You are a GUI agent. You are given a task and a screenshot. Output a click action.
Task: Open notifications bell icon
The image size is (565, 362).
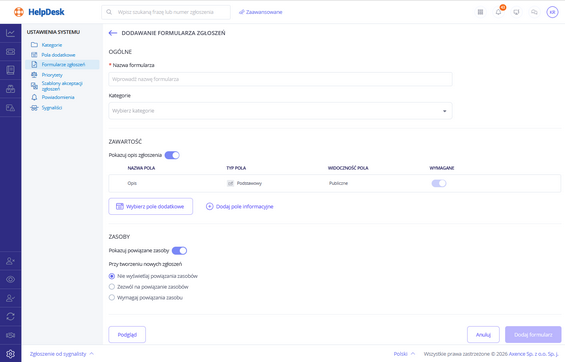[498, 12]
